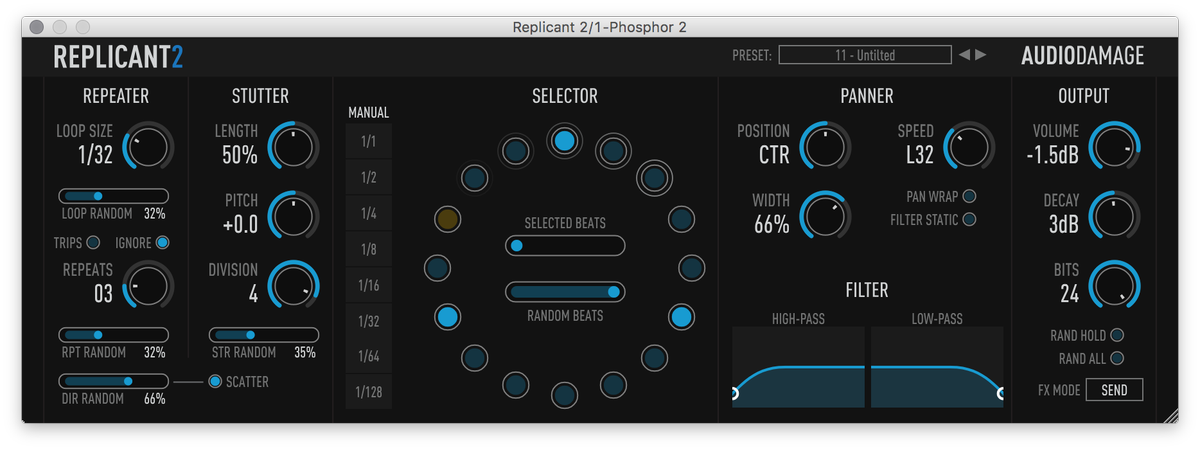Select manual 1/16 repeat size

click(x=368, y=285)
